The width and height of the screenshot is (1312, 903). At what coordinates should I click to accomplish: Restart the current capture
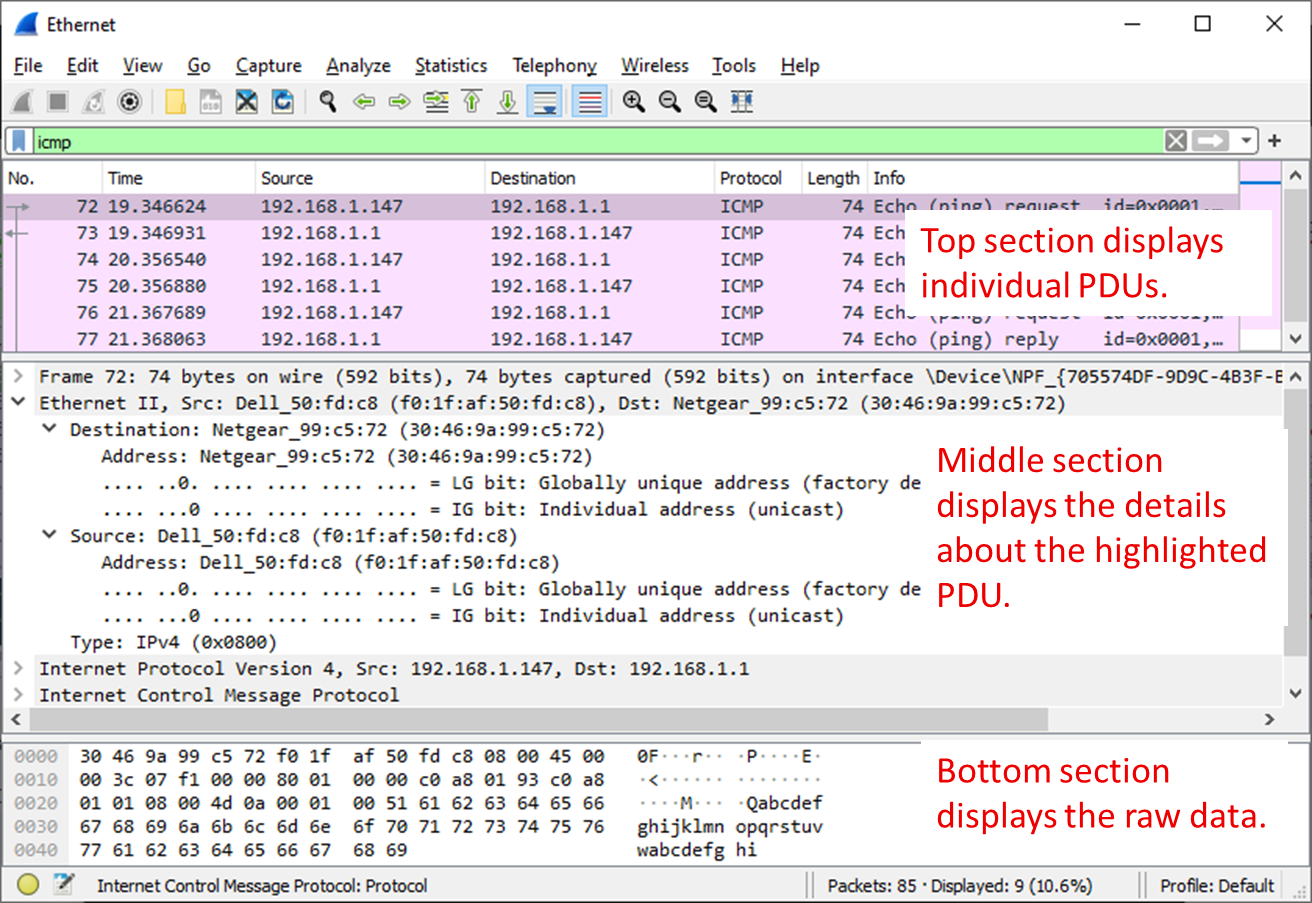[93, 101]
